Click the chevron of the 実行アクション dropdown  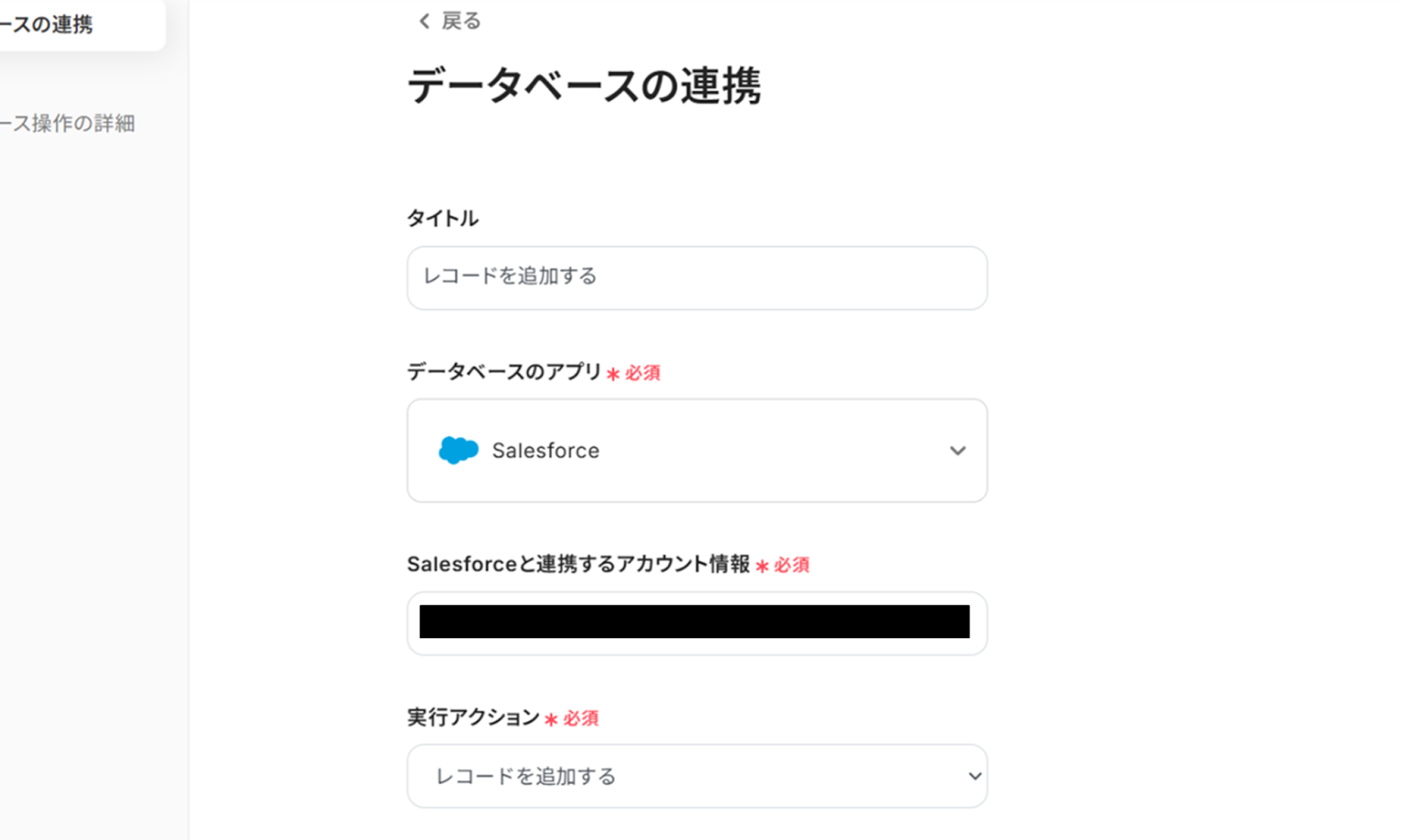point(974,776)
